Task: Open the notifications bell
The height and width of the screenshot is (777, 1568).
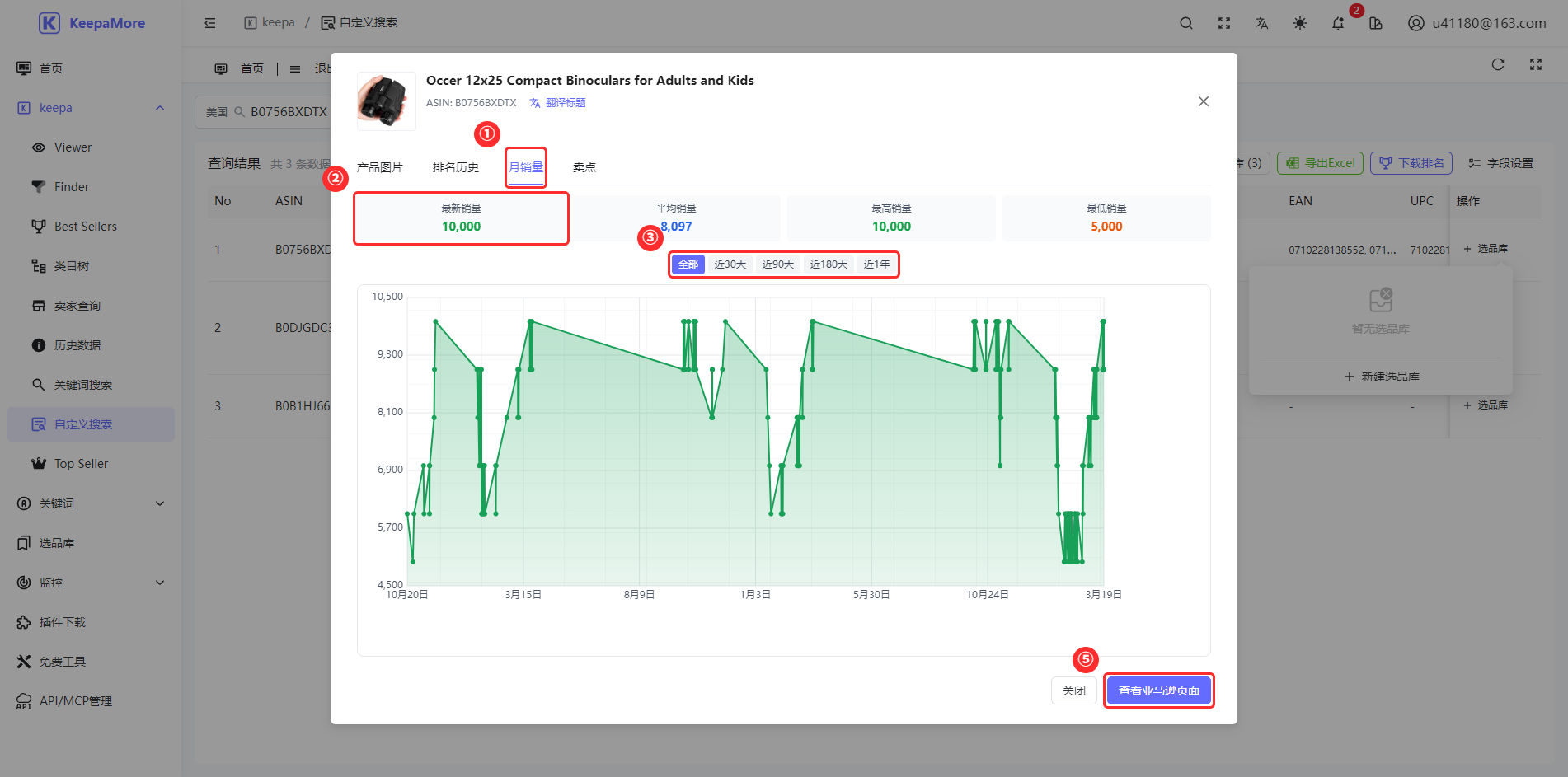Action: point(1338,23)
